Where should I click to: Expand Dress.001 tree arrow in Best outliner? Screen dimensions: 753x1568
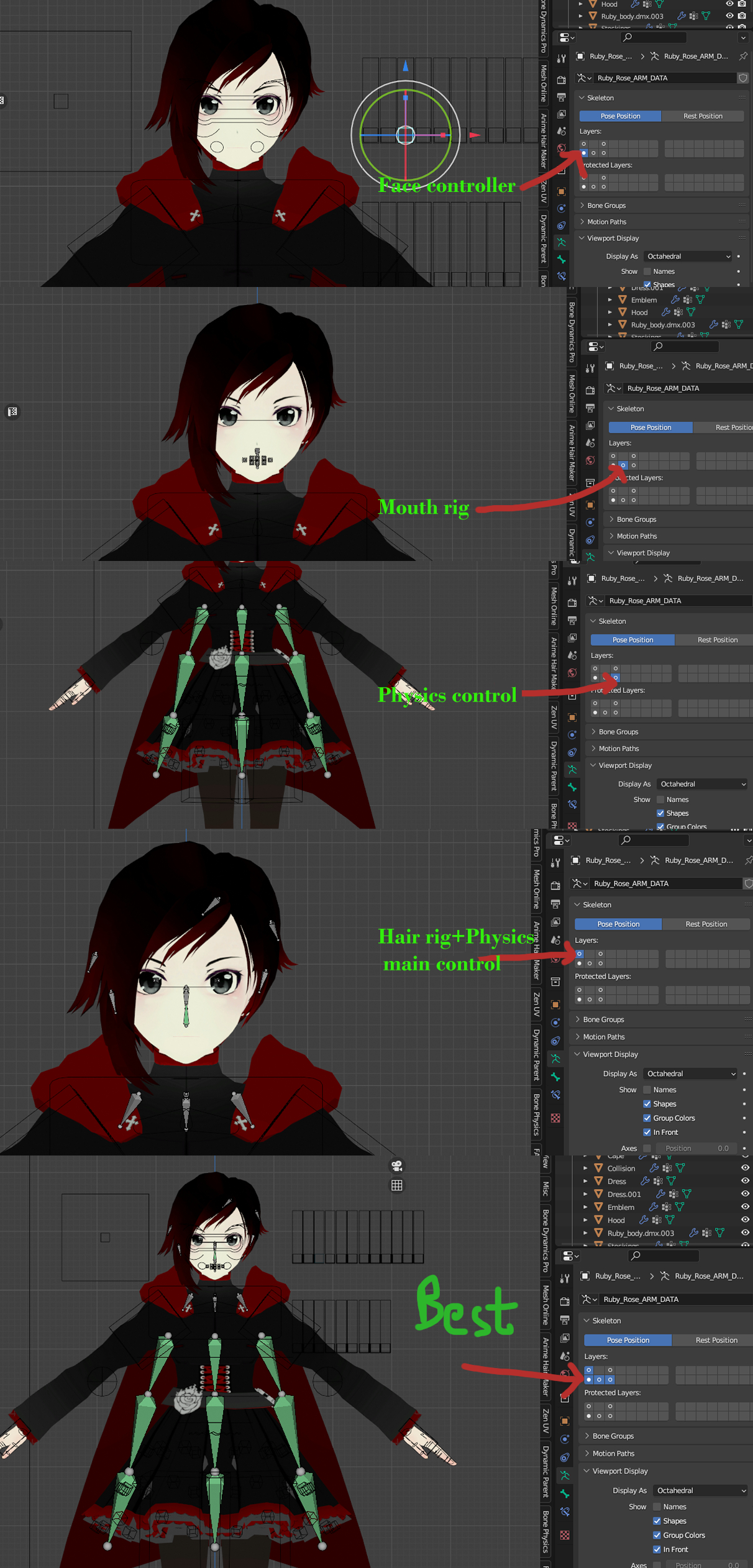[585, 1193]
